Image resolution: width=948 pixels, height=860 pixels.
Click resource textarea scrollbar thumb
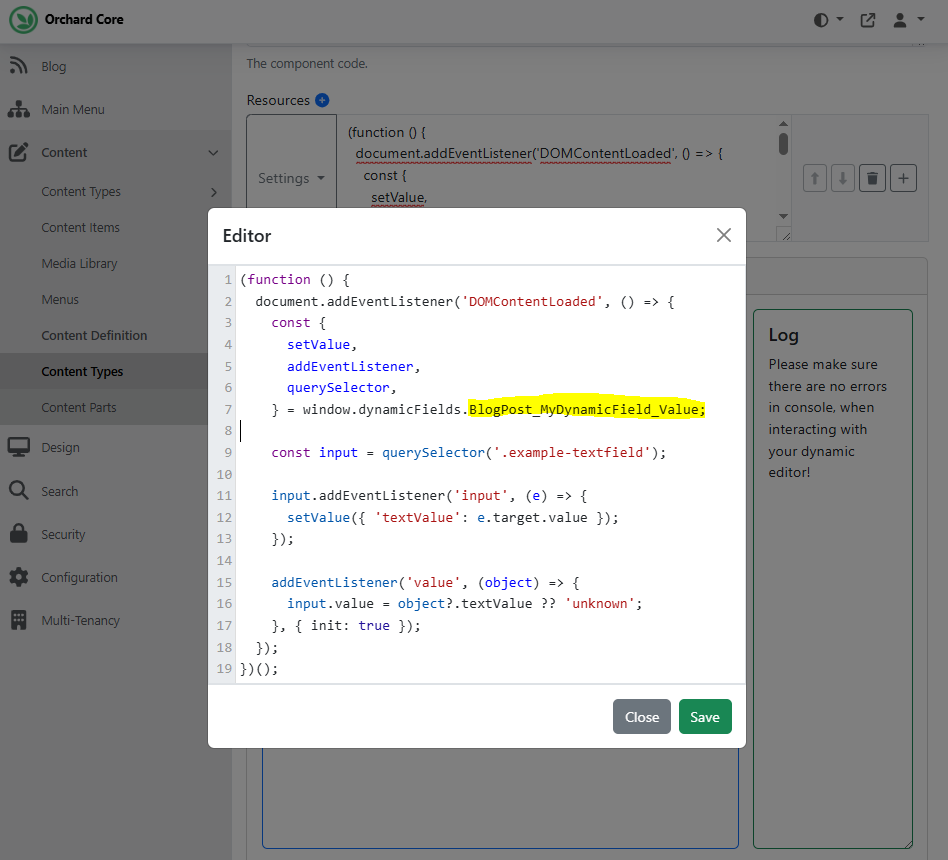(x=783, y=144)
